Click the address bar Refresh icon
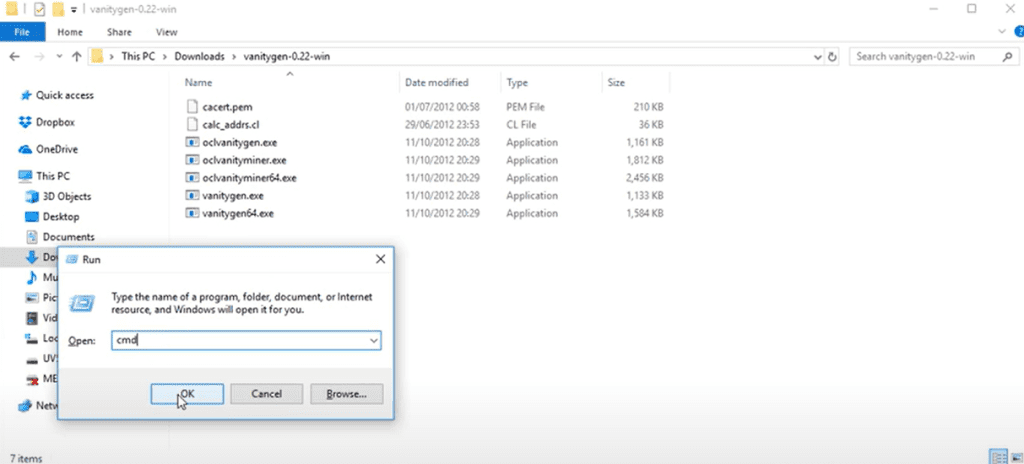Image resolution: width=1024 pixels, height=464 pixels. click(830, 56)
